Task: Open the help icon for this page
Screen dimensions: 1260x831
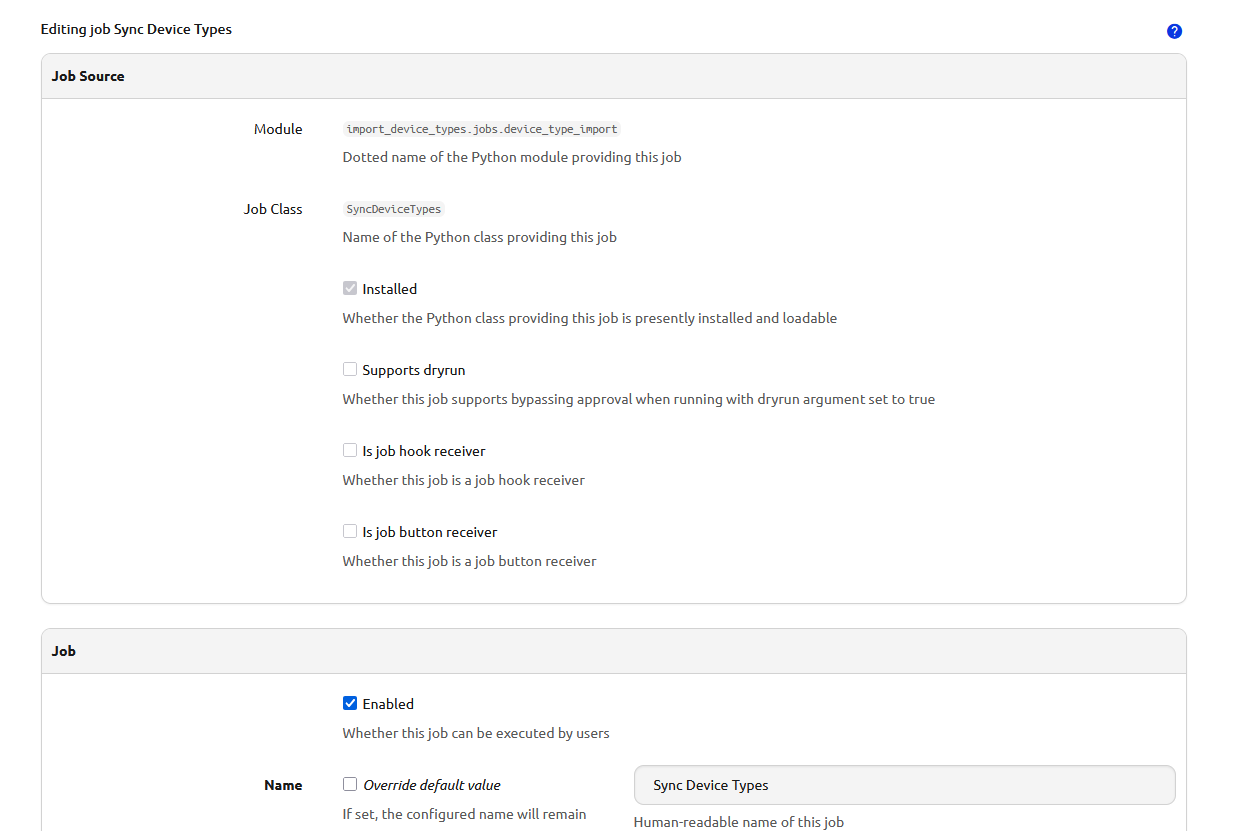Action: point(1174,31)
